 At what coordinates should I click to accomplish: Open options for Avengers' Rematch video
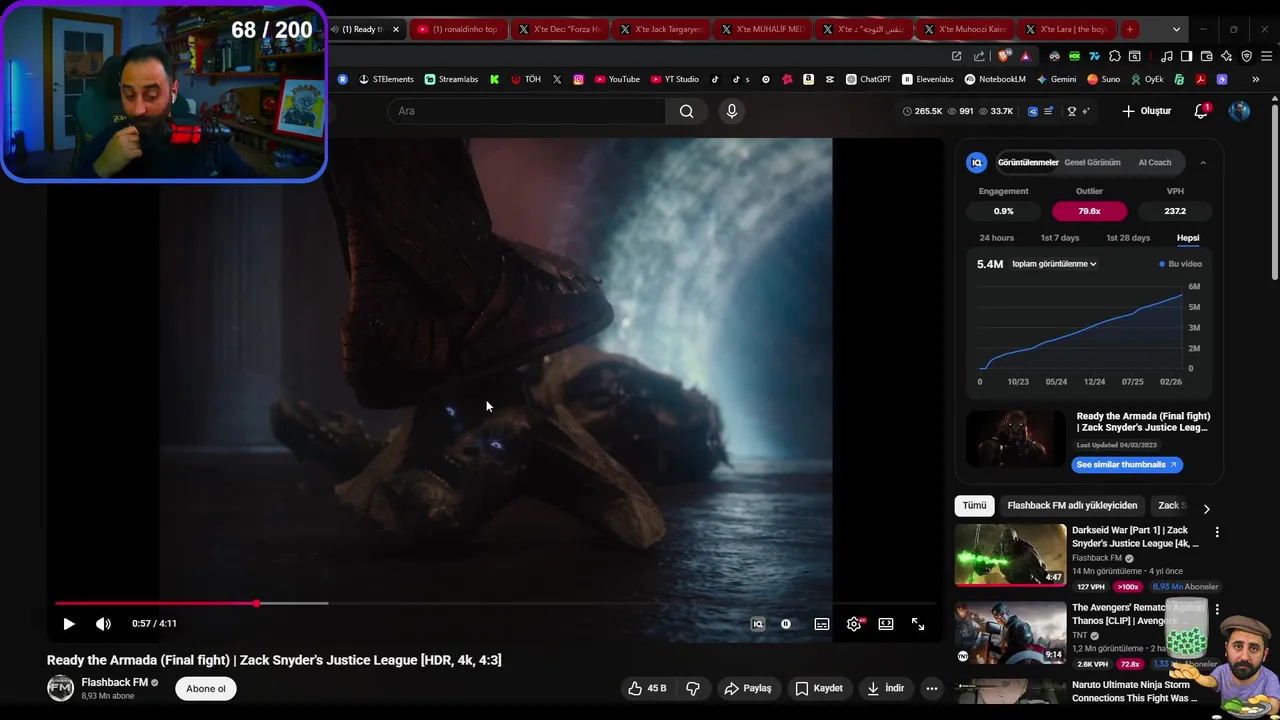(1217, 609)
